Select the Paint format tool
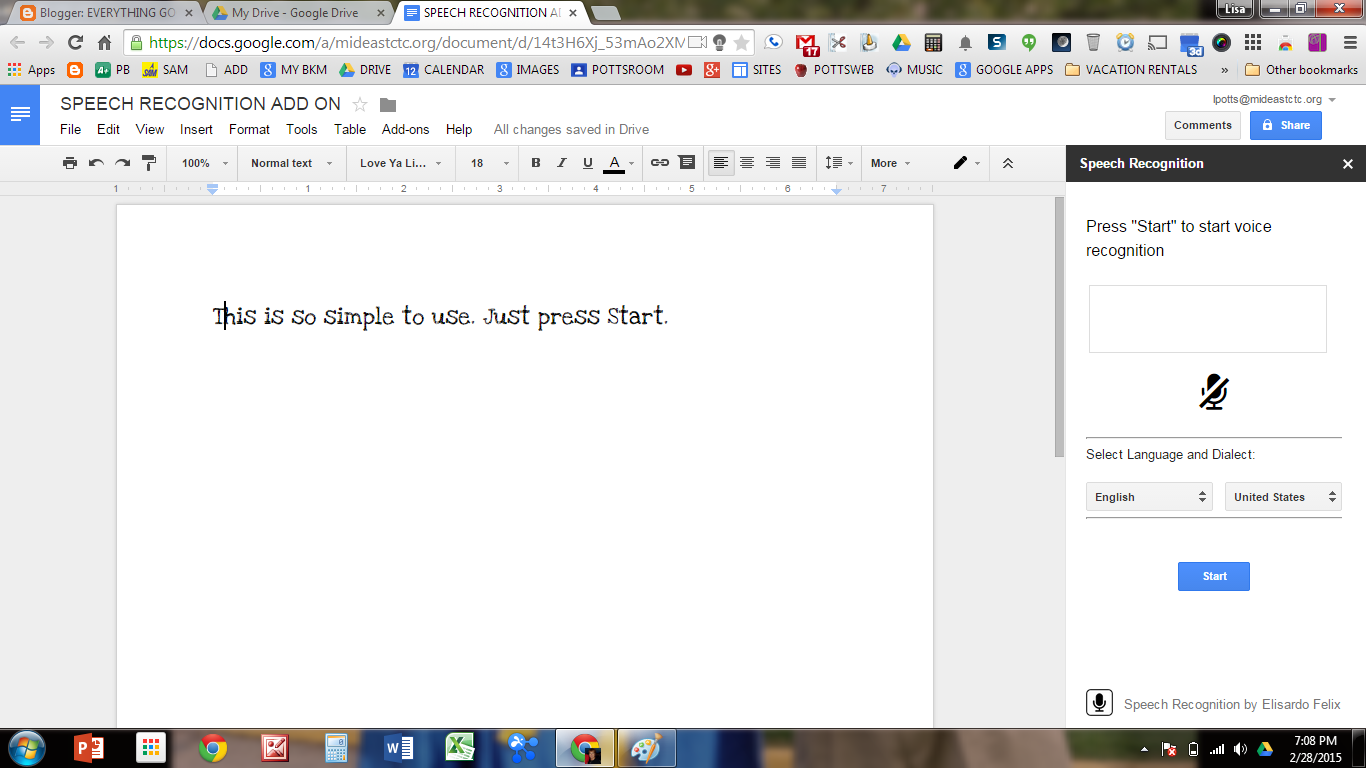 coord(148,163)
